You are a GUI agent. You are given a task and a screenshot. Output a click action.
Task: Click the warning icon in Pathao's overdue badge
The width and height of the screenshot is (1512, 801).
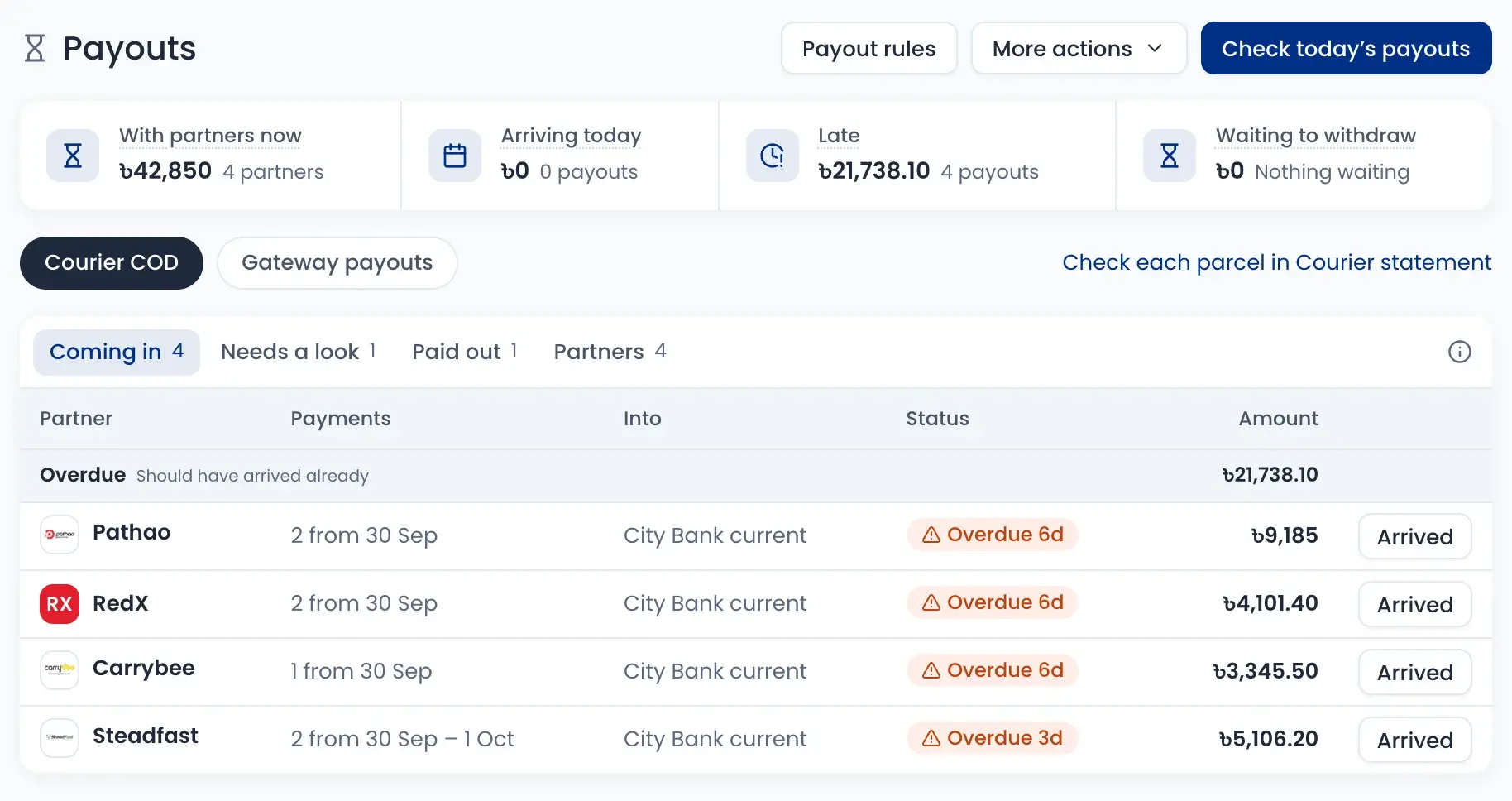pyautogui.click(x=931, y=535)
